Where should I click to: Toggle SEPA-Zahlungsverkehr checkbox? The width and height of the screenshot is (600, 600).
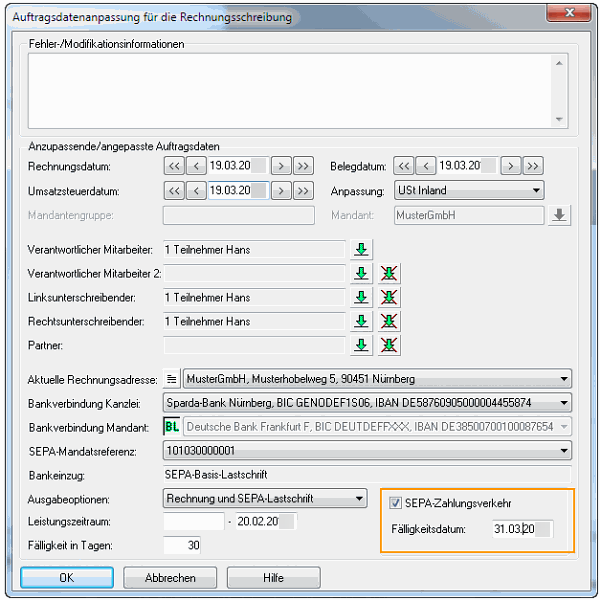tap(396, 502)
